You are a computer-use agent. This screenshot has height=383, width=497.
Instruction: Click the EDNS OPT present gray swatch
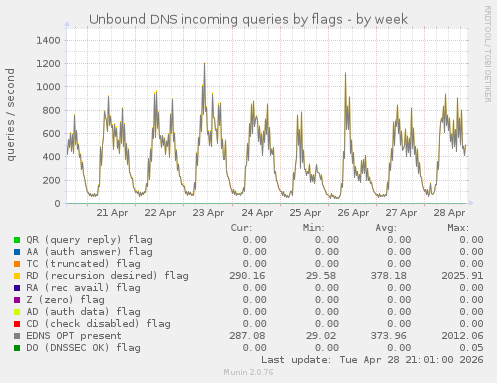pyautogui.click(x=17, y=336)
